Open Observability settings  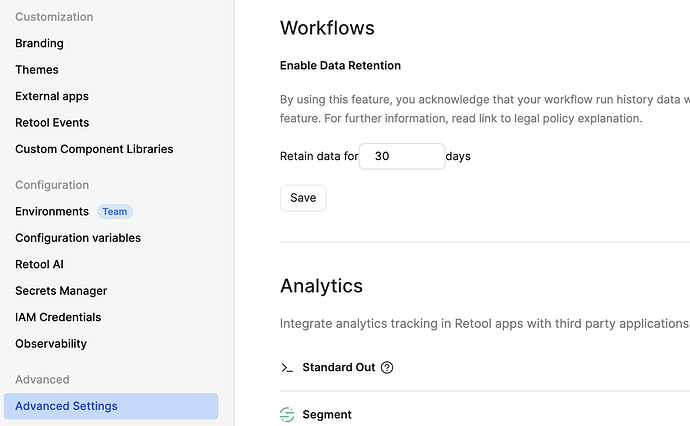coord(51,343)
